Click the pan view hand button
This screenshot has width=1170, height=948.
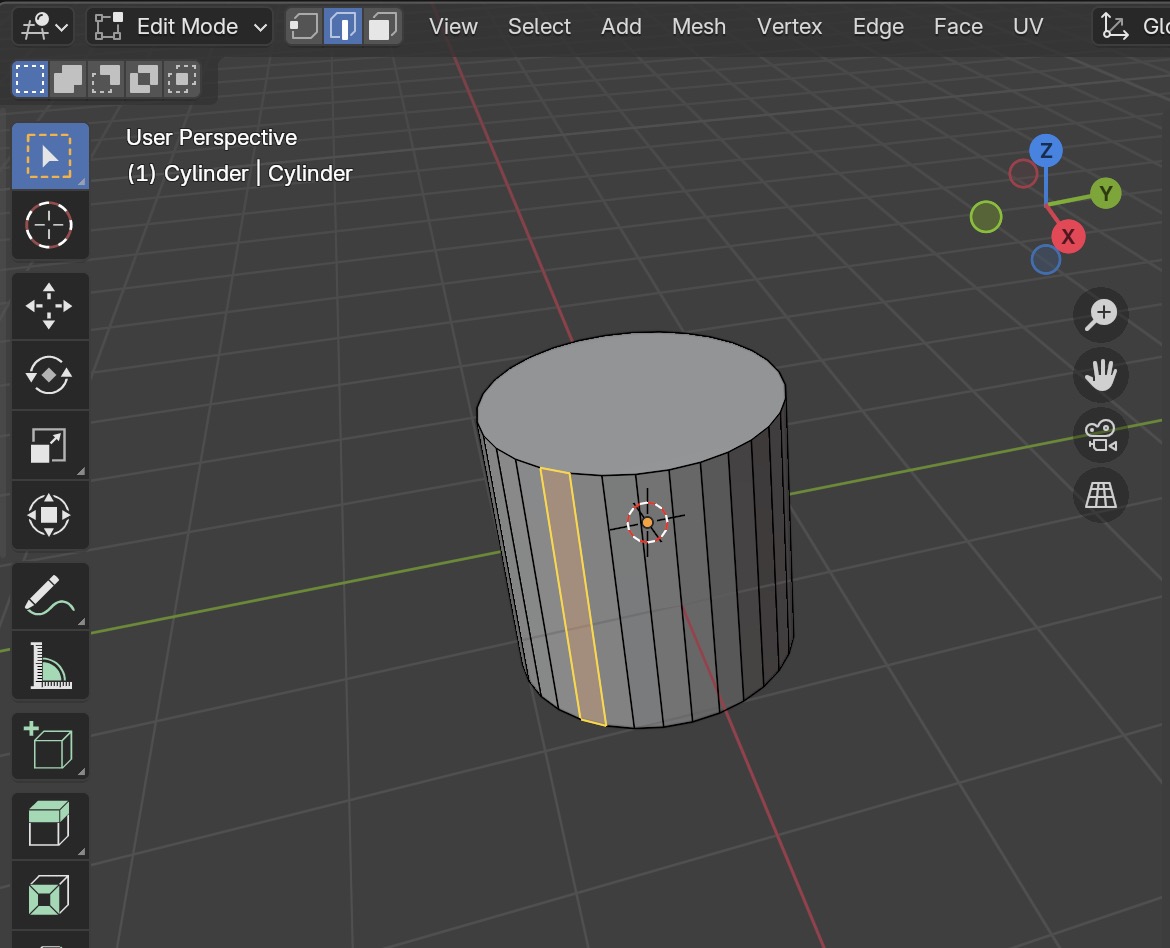[x=1101, y=375]
